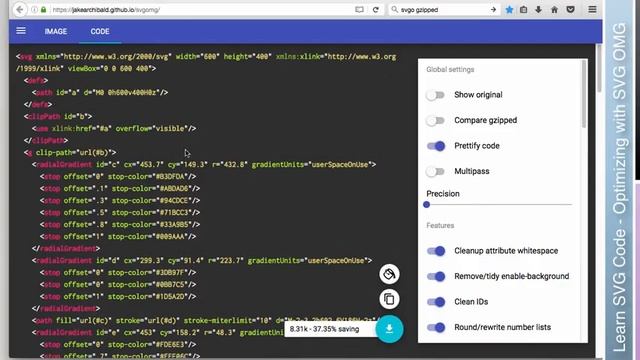Click the settings panel scrollbar
This screenshot has height=360, width=640.
pos(584,95)
